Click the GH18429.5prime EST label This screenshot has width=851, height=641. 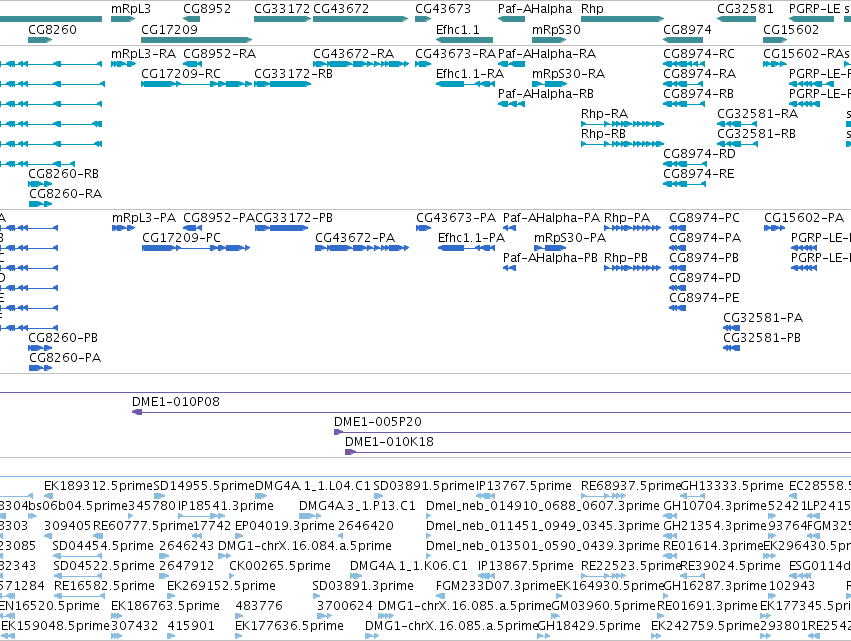[589, 626]
